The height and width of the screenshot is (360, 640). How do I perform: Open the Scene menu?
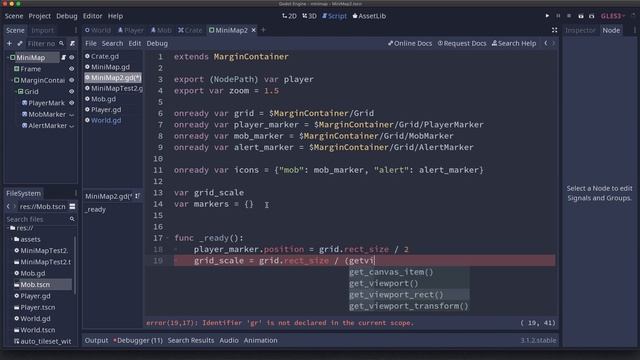(x=14, y=16)
